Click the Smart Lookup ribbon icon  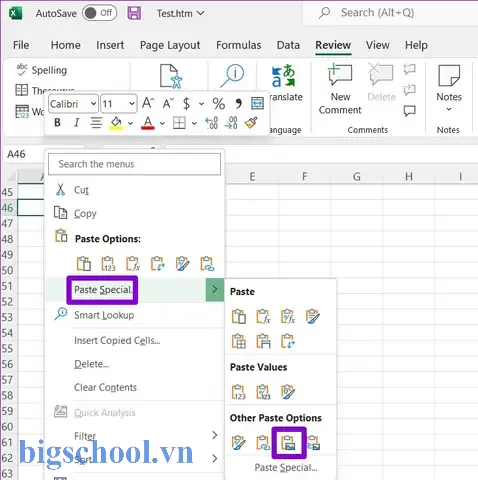coord(232,76)
